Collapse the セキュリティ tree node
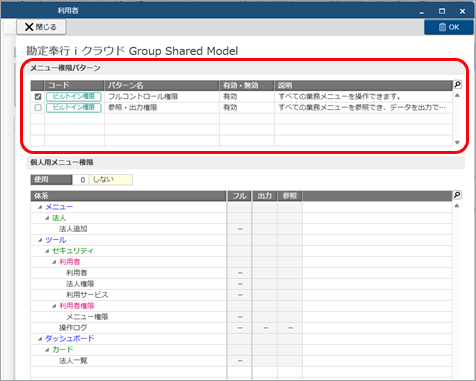Image resolution: width=476 pixels, height=381 pixels. (x=47, y=251)
